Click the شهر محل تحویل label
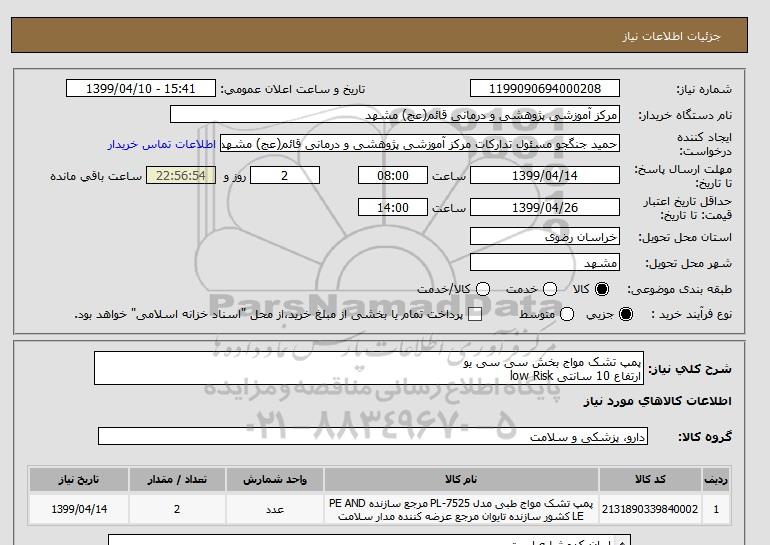770x545 pixels. point(688,264)
